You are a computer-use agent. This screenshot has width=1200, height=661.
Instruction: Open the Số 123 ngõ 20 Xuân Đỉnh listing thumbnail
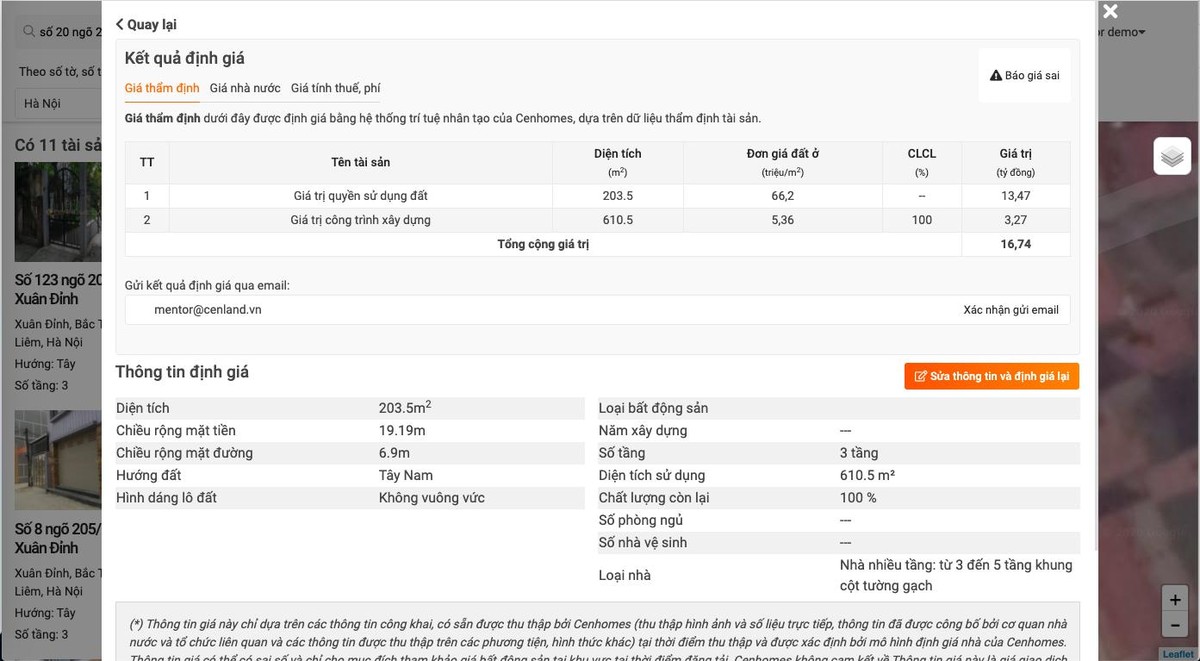55,211
